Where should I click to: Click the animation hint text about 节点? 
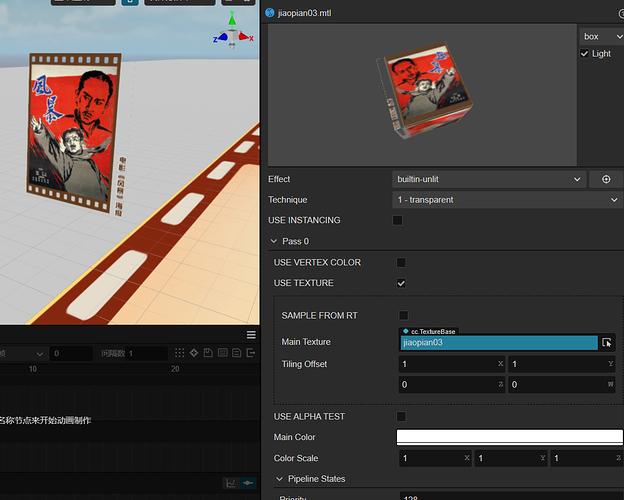(x=45, y=420)
